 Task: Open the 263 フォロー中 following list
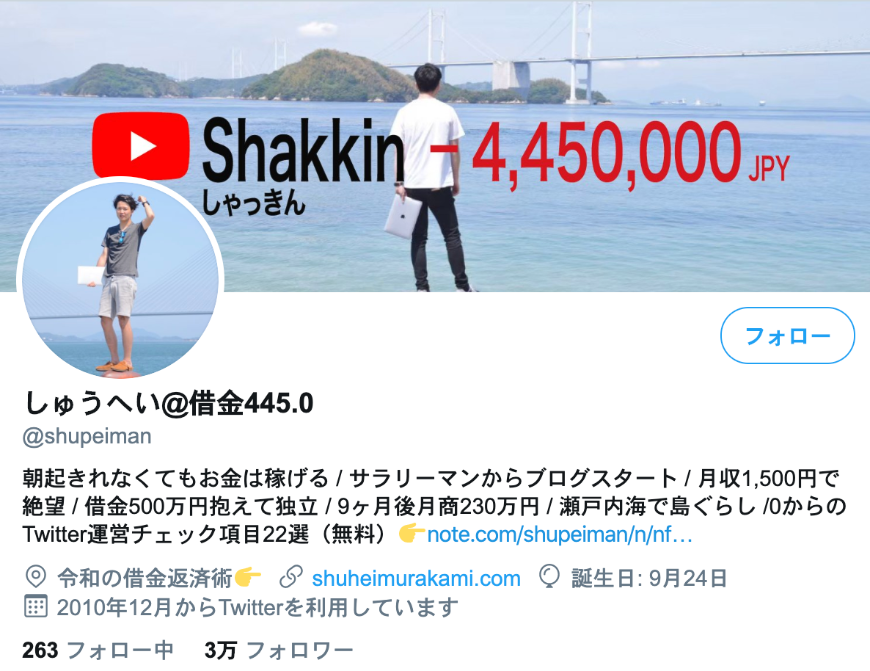point(98,650)
